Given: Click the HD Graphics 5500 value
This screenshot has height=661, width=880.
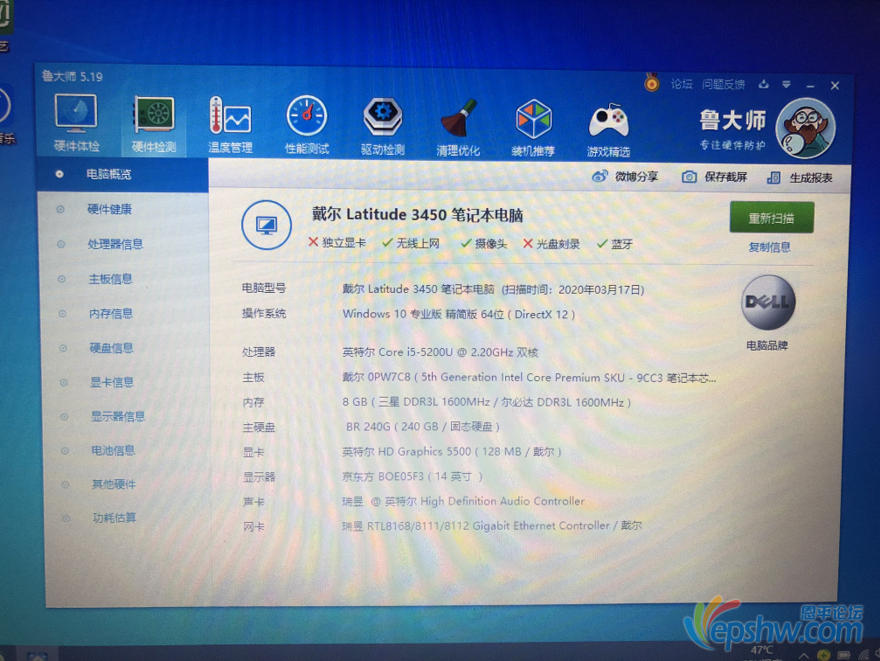Looking at the screenshot, I should [452, 452].
